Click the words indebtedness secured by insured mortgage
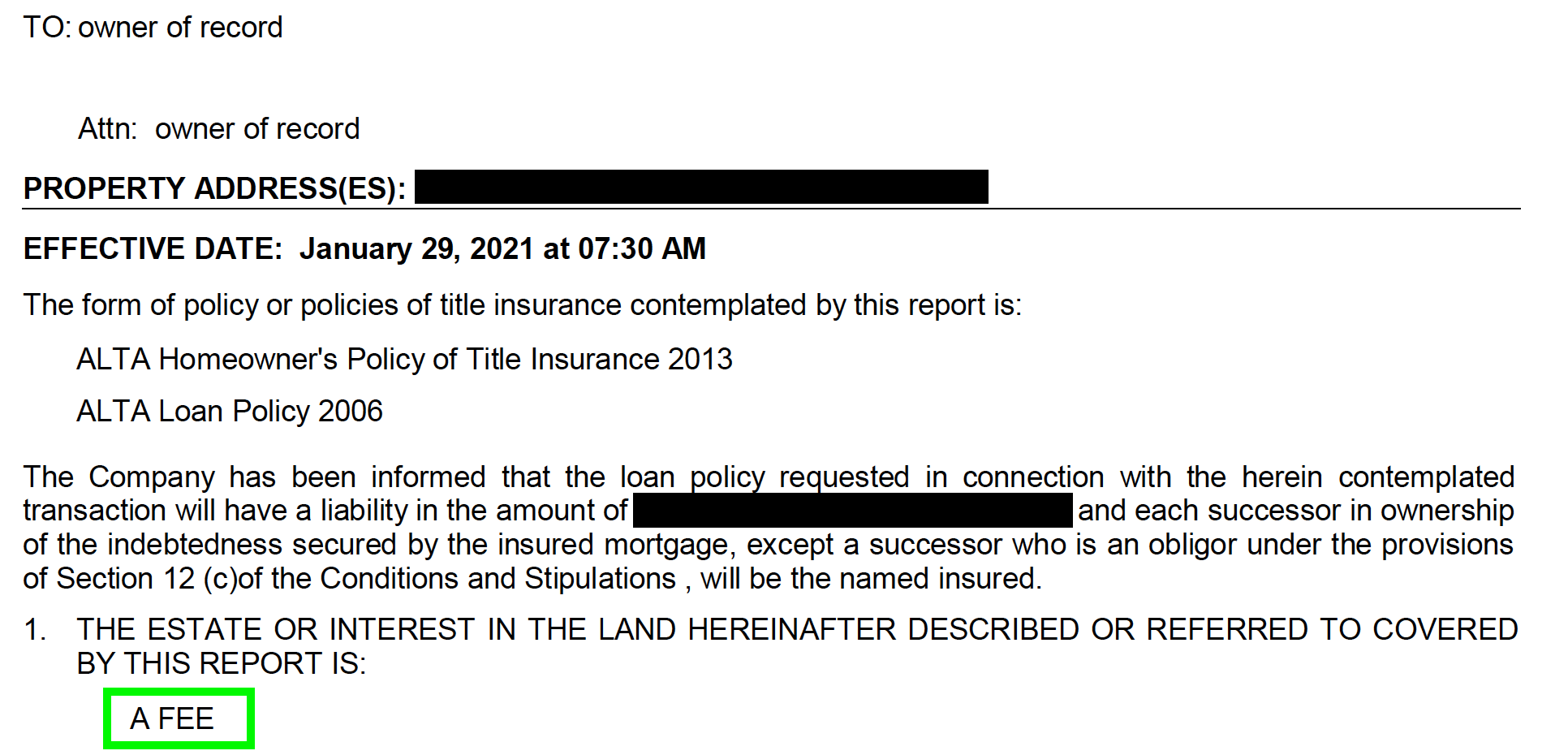The width and height of the screenshot is (1568, 755). point(421,545)
